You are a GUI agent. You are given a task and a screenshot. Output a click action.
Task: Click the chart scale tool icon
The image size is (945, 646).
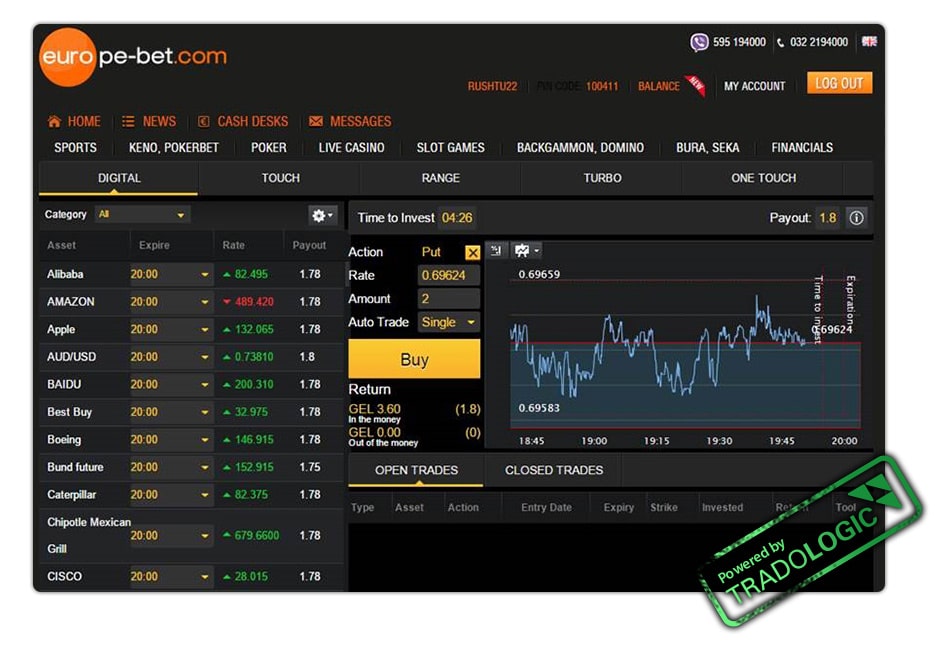[x=497, y=250]
